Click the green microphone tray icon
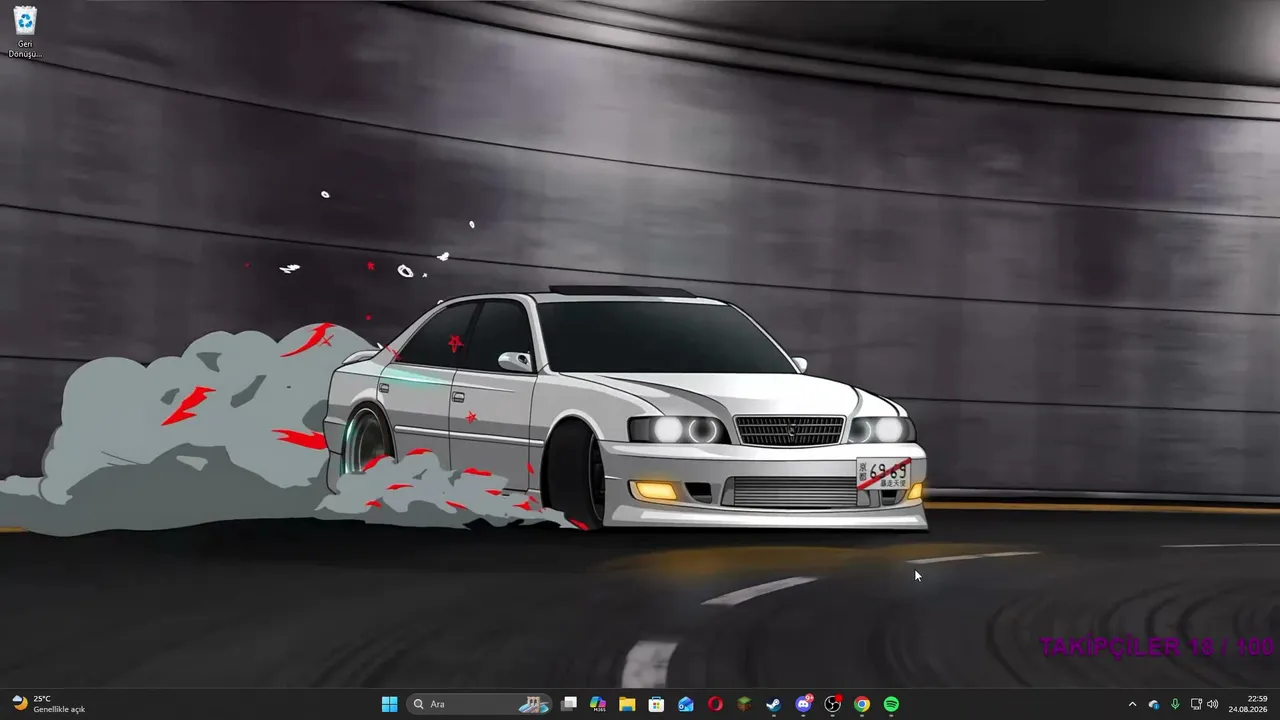Viewport: 1280px width, 720px height. [x=1175, y=704]
